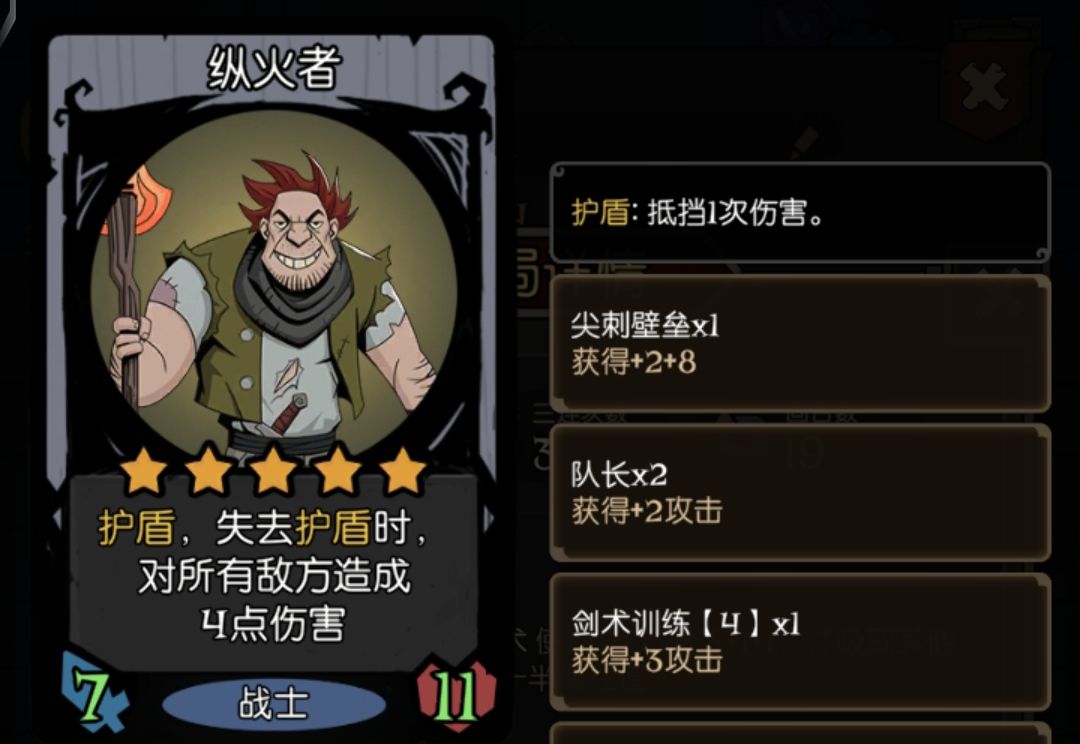
Task: Open the 护盾 keyword tooltip box
Action: [x=800, y=212]
